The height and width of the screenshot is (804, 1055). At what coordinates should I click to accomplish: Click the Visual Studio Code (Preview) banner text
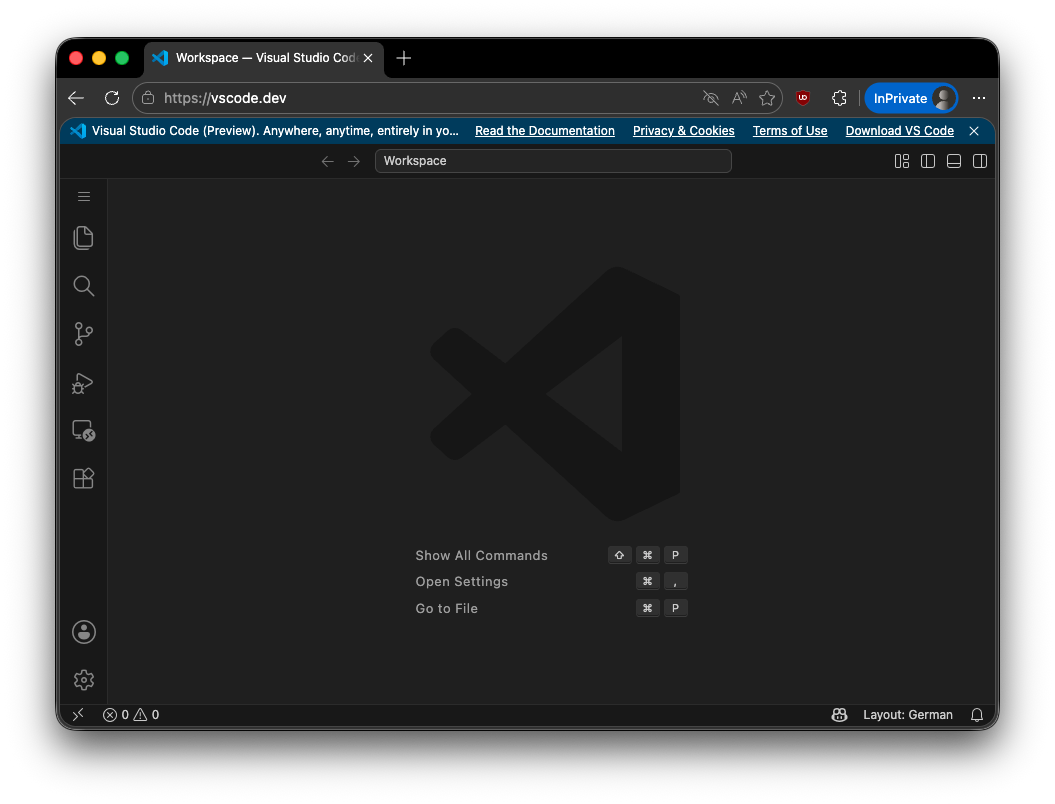coord(275,131)
